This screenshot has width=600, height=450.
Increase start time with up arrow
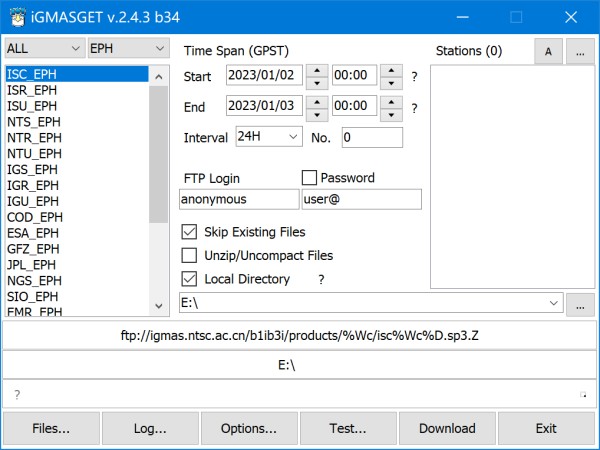[x=391, y=71]
